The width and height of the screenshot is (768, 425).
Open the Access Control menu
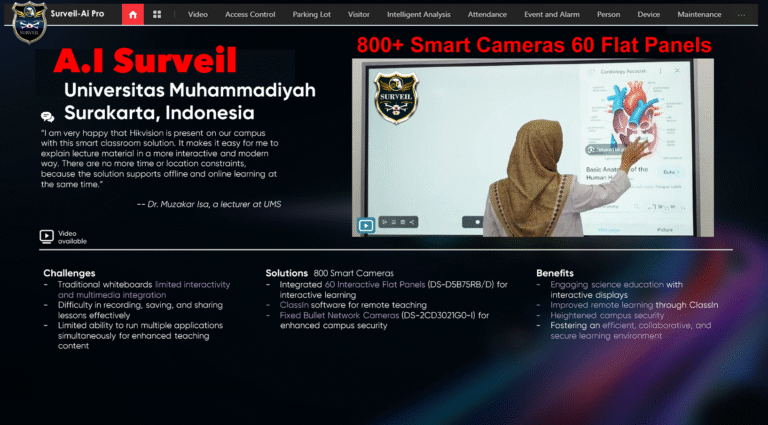click(x=250, y=15)
